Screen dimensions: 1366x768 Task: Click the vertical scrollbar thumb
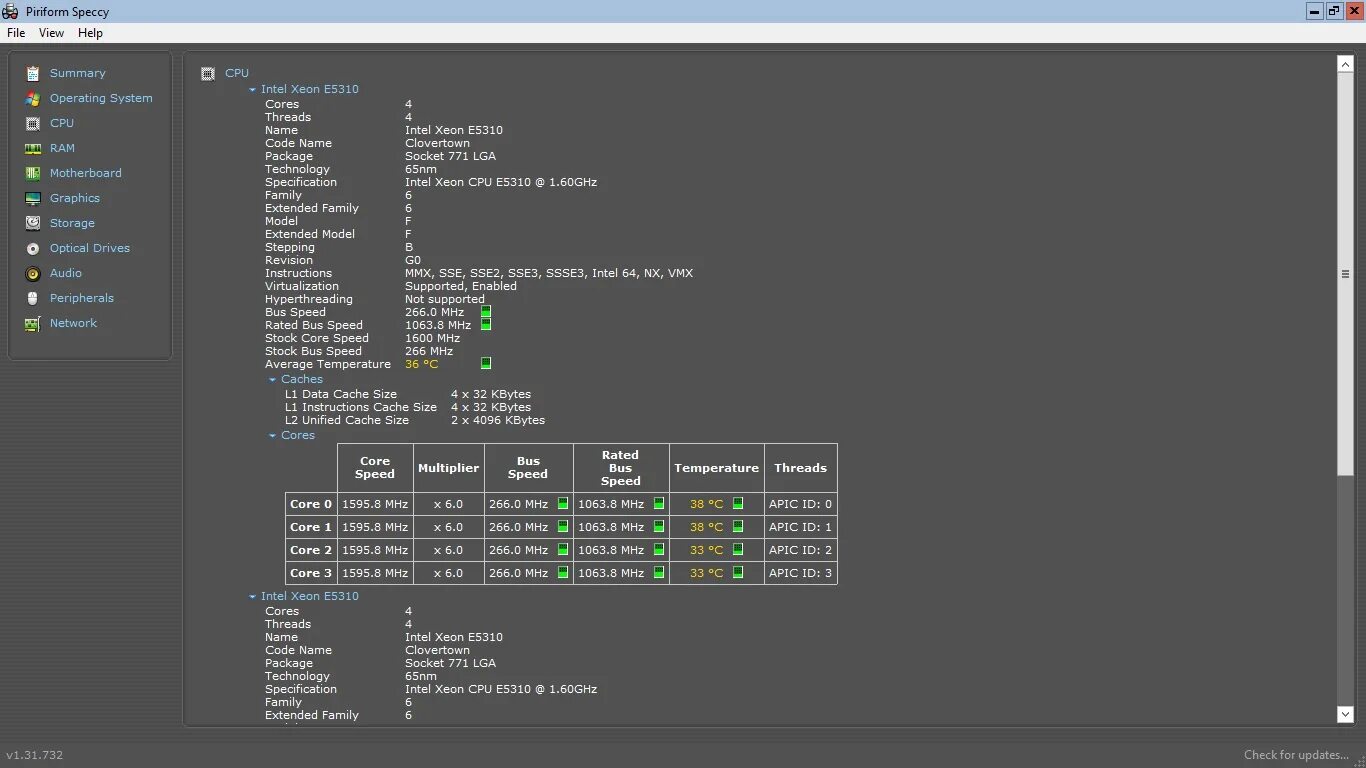(1345, 273)
